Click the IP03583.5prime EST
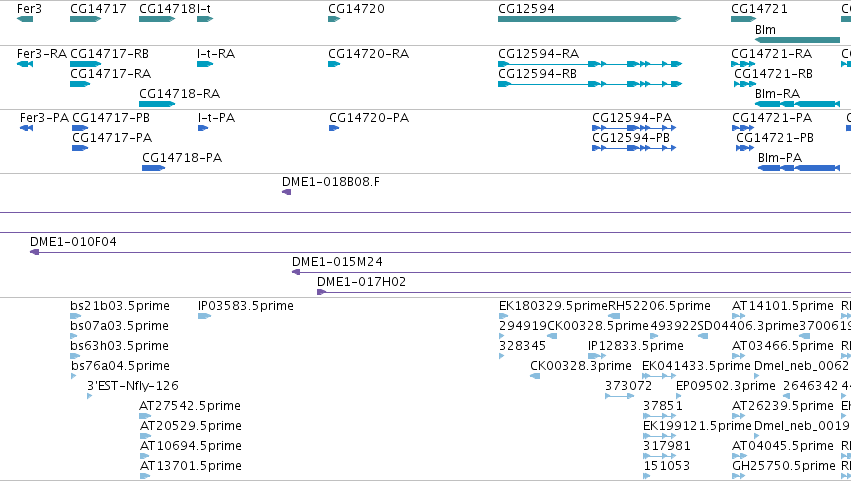Viewport: 851px width, 481px height. click(x=204, y=316)
